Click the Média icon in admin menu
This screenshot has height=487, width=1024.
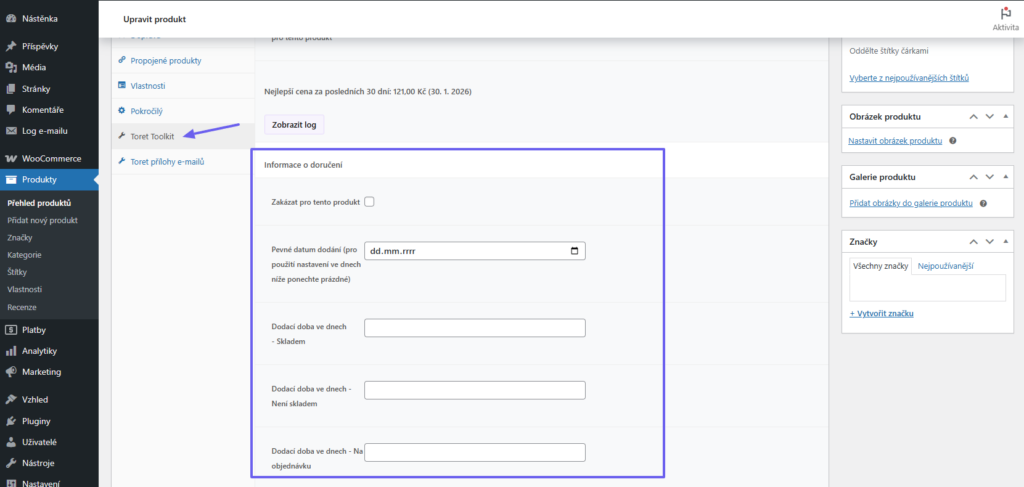(10, 67)
